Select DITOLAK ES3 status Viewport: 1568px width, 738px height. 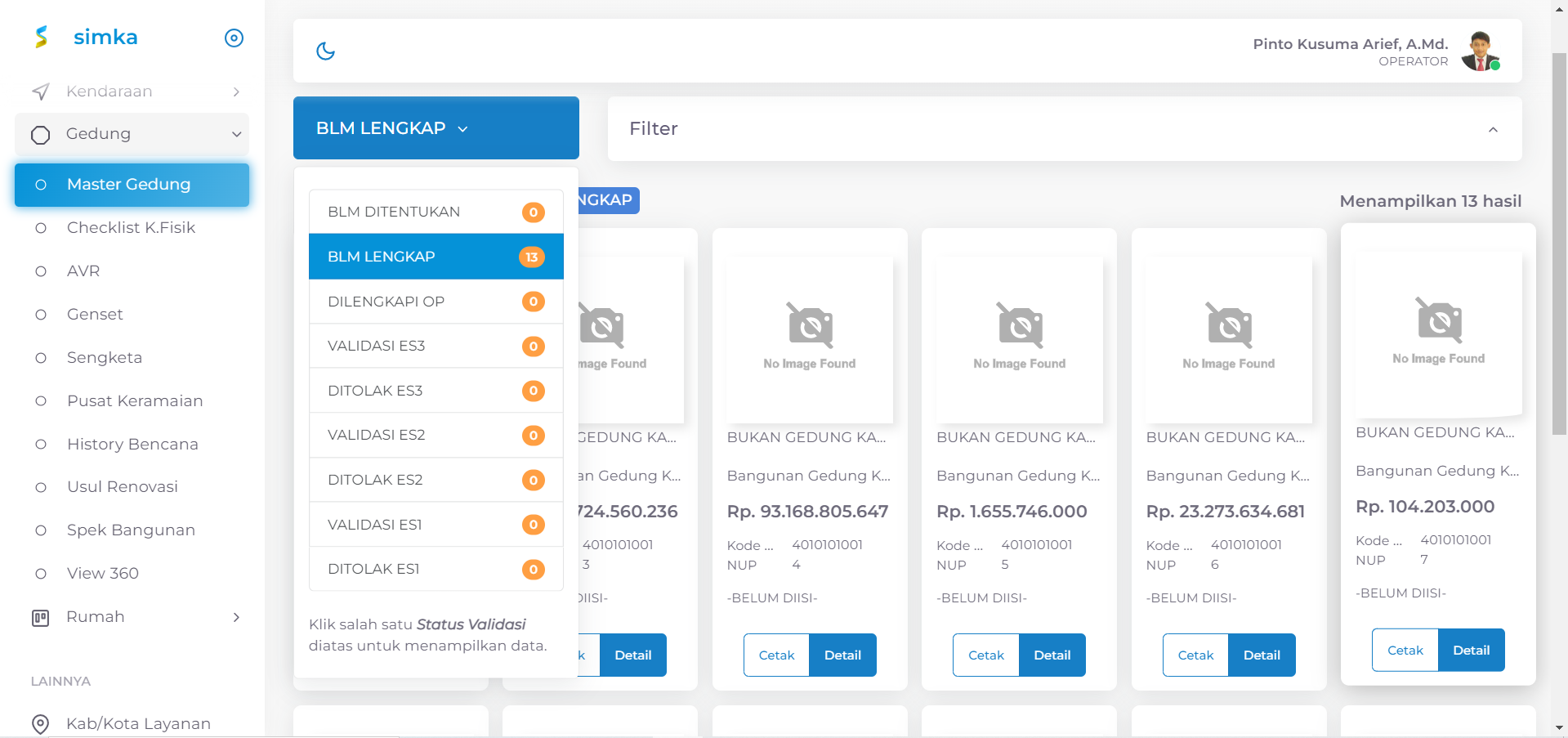click(436, 391)
